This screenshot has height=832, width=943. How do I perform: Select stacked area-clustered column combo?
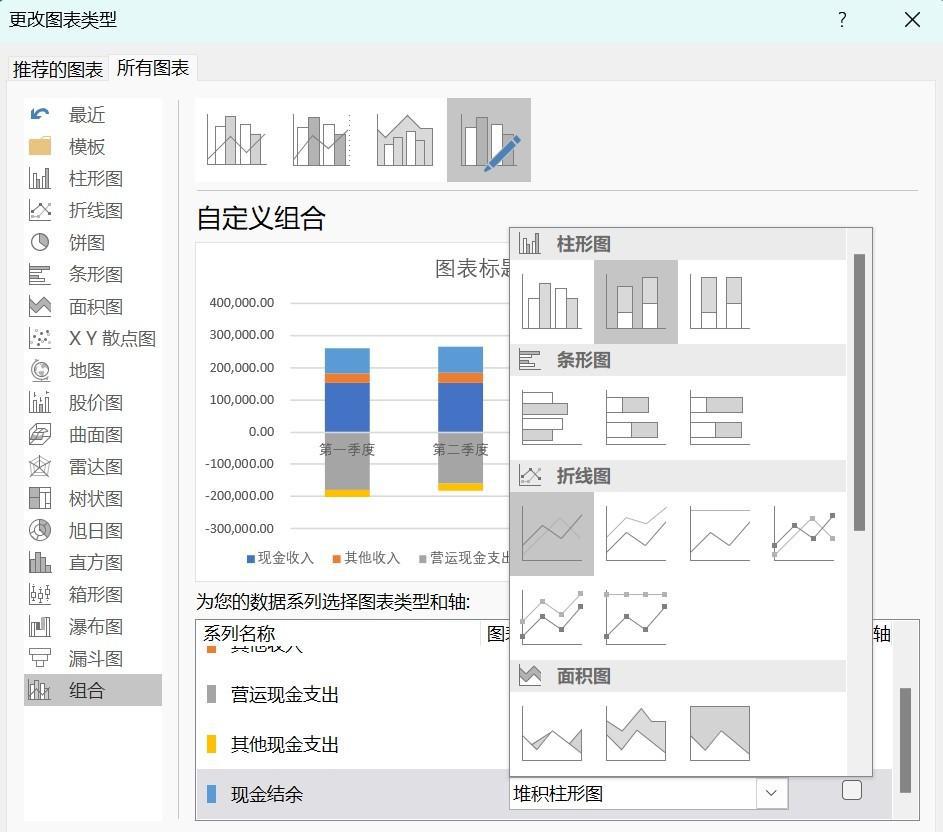point(405,140)
